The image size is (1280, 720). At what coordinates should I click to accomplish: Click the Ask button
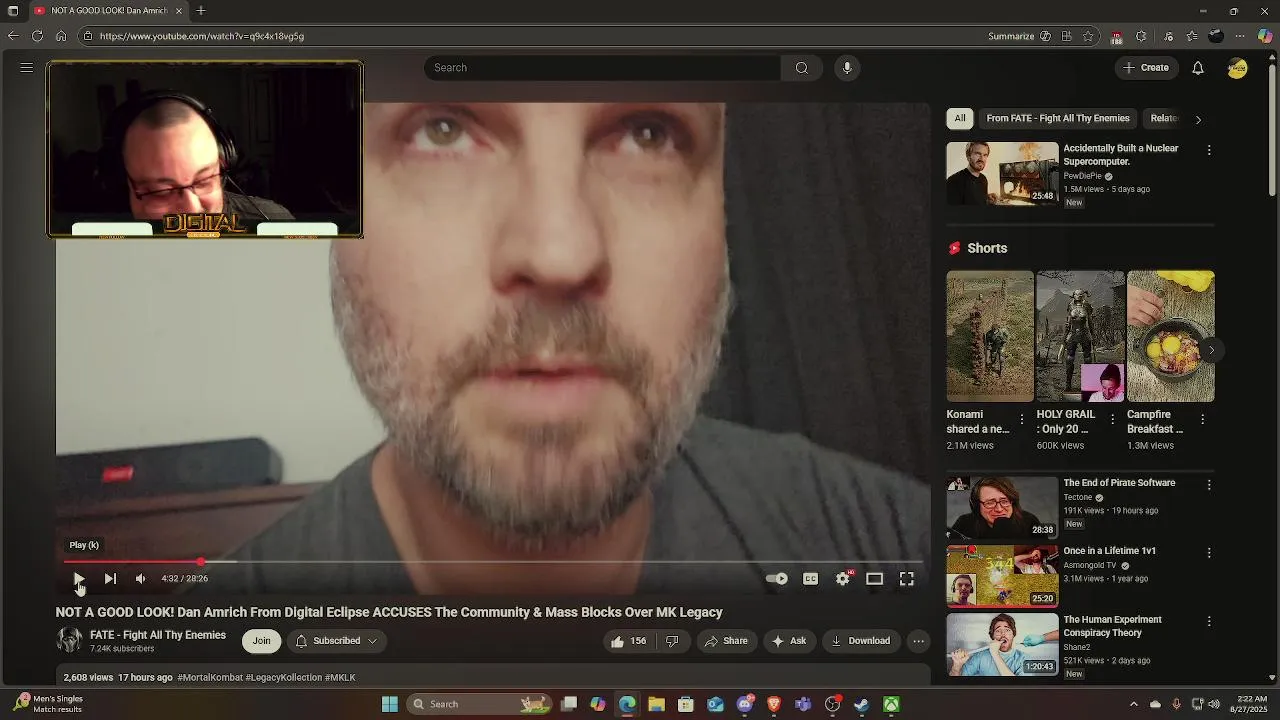788,641
